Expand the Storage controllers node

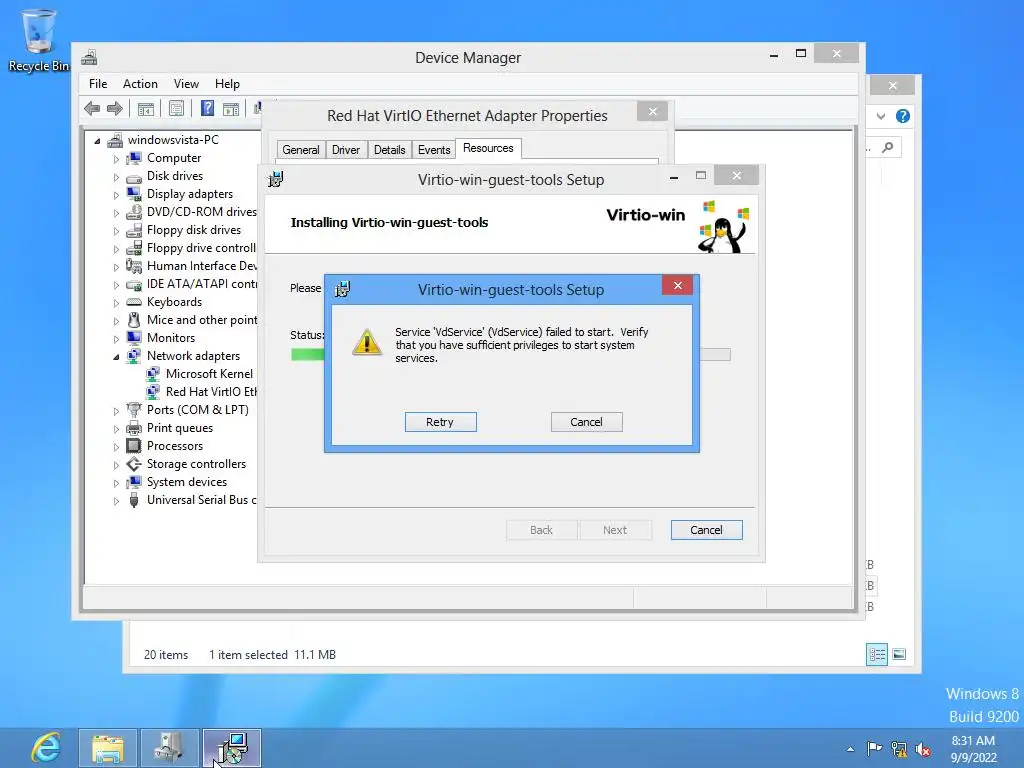[116, 465]
